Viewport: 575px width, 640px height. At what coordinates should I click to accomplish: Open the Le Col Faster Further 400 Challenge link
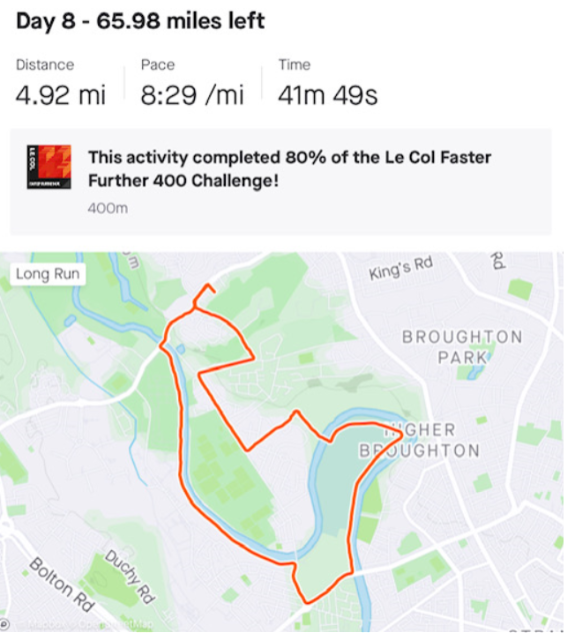pyautogui.click(x=289, y=169)
